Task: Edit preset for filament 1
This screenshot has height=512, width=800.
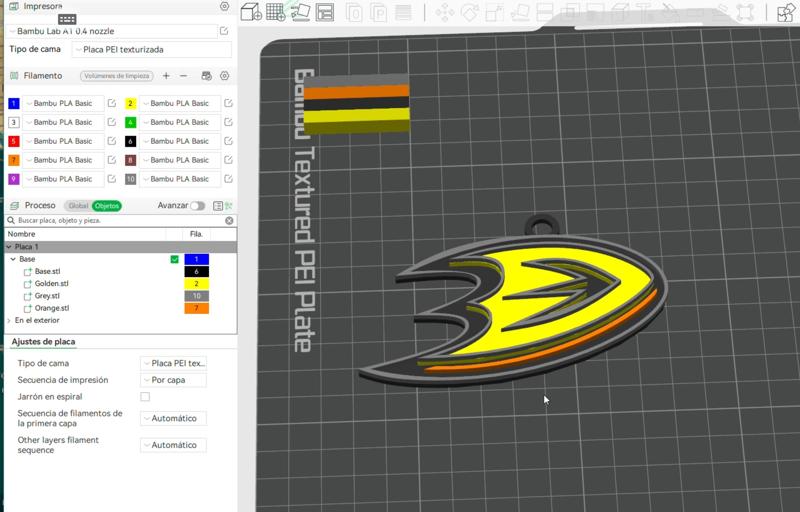Action: point(112,104)
